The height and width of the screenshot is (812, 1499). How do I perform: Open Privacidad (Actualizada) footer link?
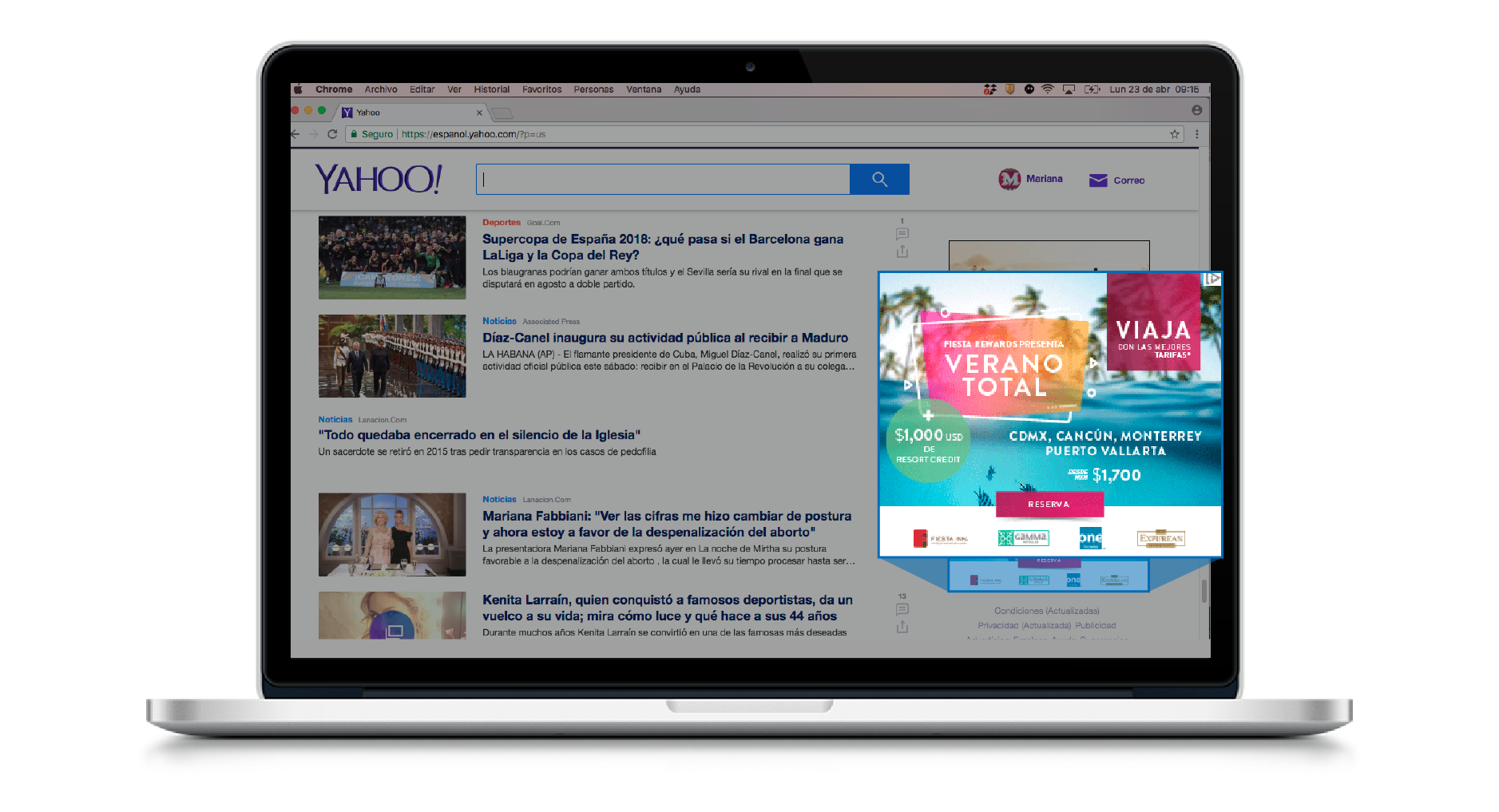point(1024,625)
